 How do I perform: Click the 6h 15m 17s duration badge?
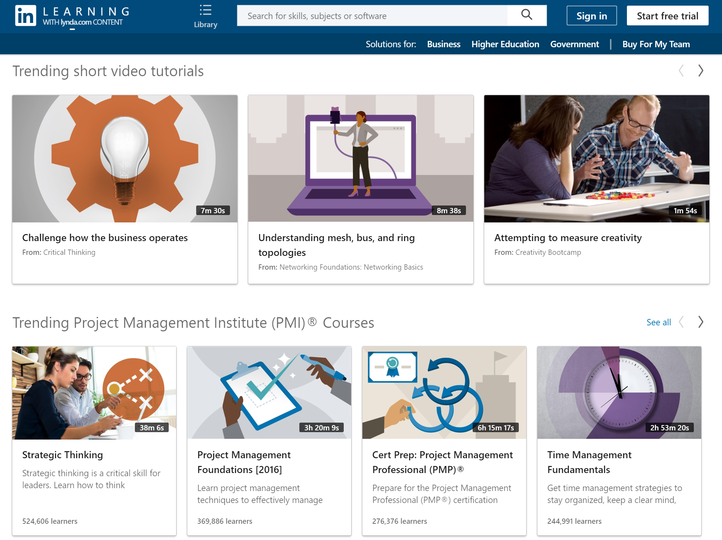495,428
